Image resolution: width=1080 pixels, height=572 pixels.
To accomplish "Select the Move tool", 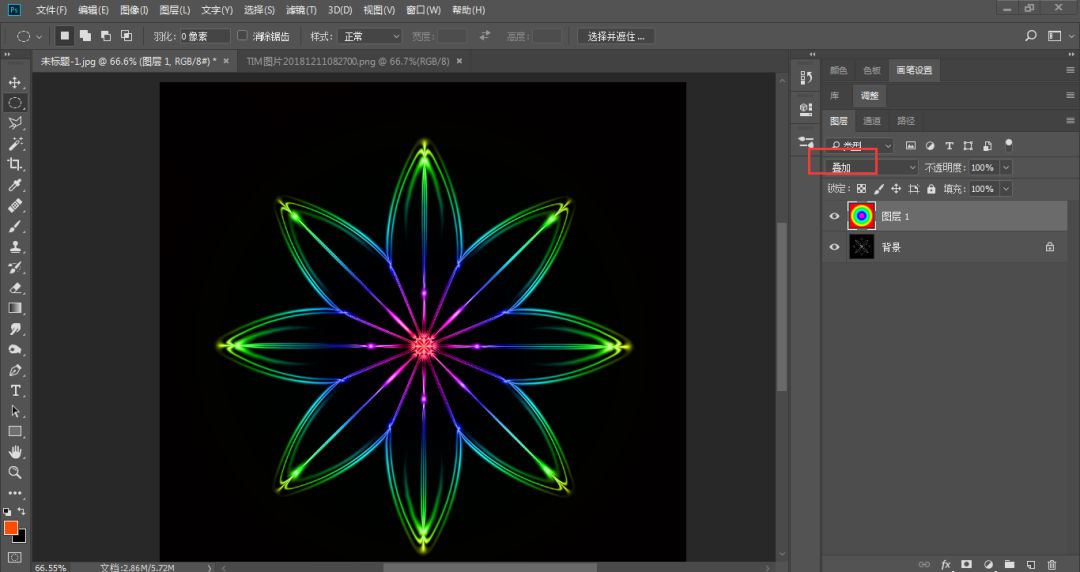I will pos(14,83).
